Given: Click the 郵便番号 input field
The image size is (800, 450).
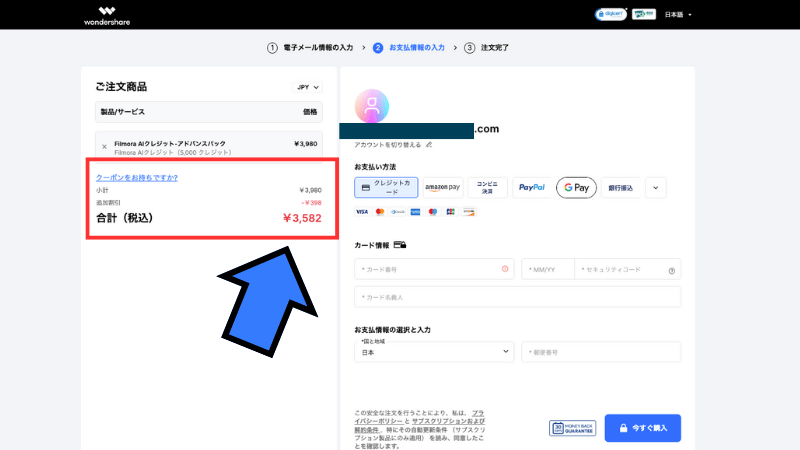Looking at the screenshot, I should [601, 352].
